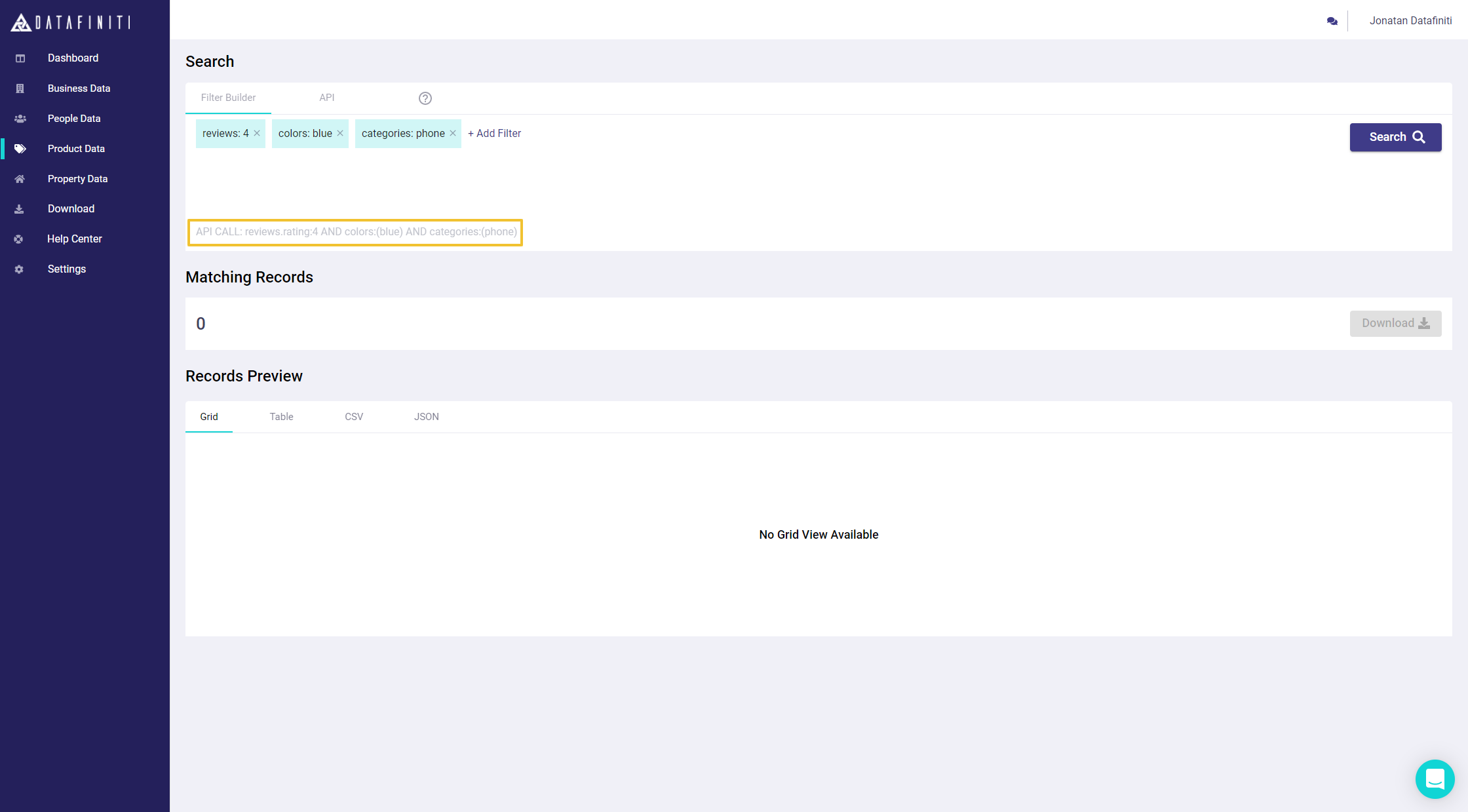The height and width of the screenshot is (812, 1468).
Task: Remove the reviews: 4 filter
Action: tap(257, 133)
